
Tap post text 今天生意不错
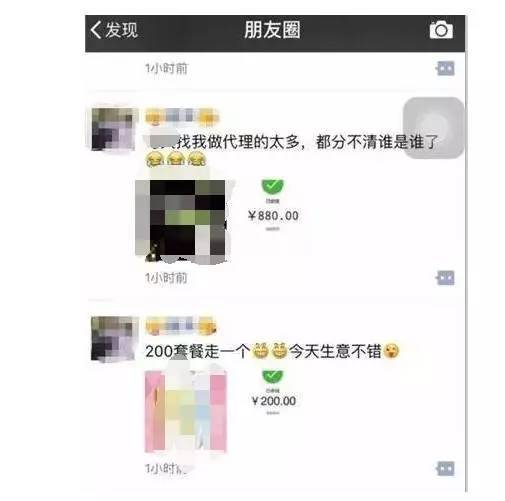[x=334, y=351]
